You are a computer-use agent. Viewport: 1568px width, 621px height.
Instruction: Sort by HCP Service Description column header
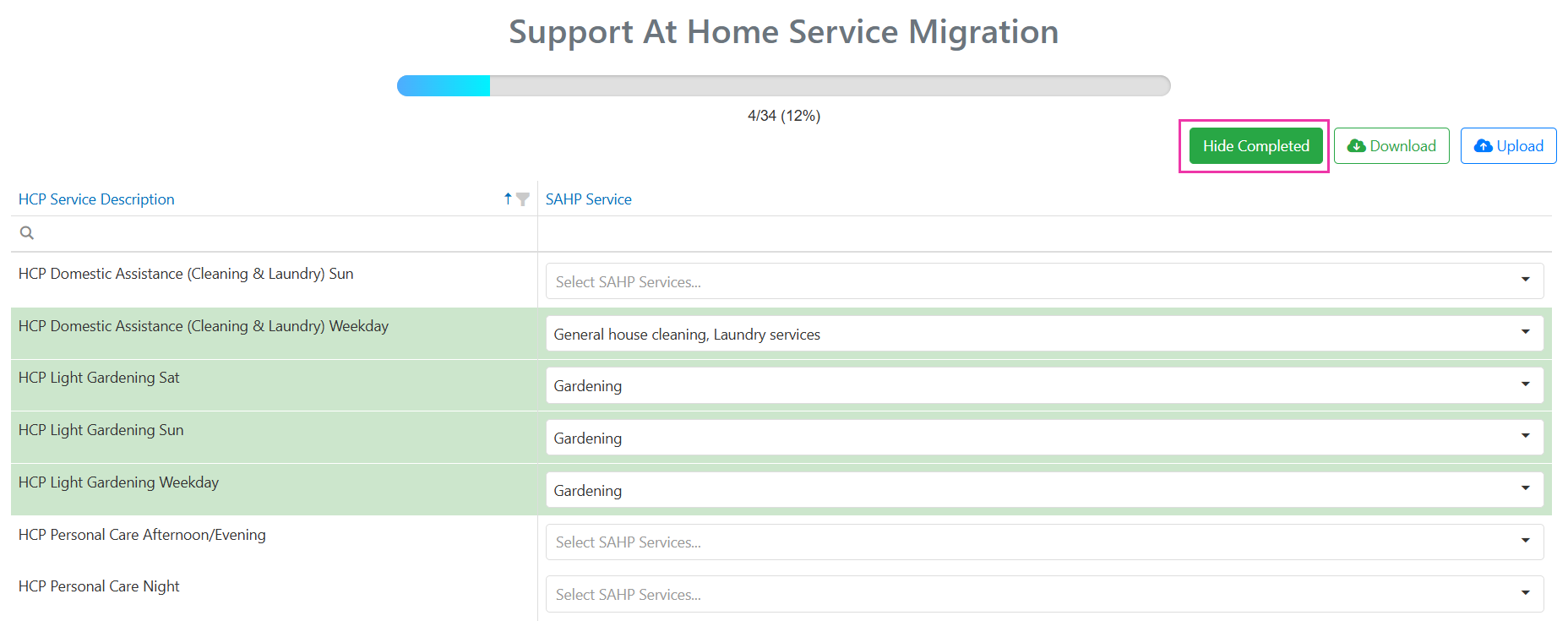[x=96, y=199]
